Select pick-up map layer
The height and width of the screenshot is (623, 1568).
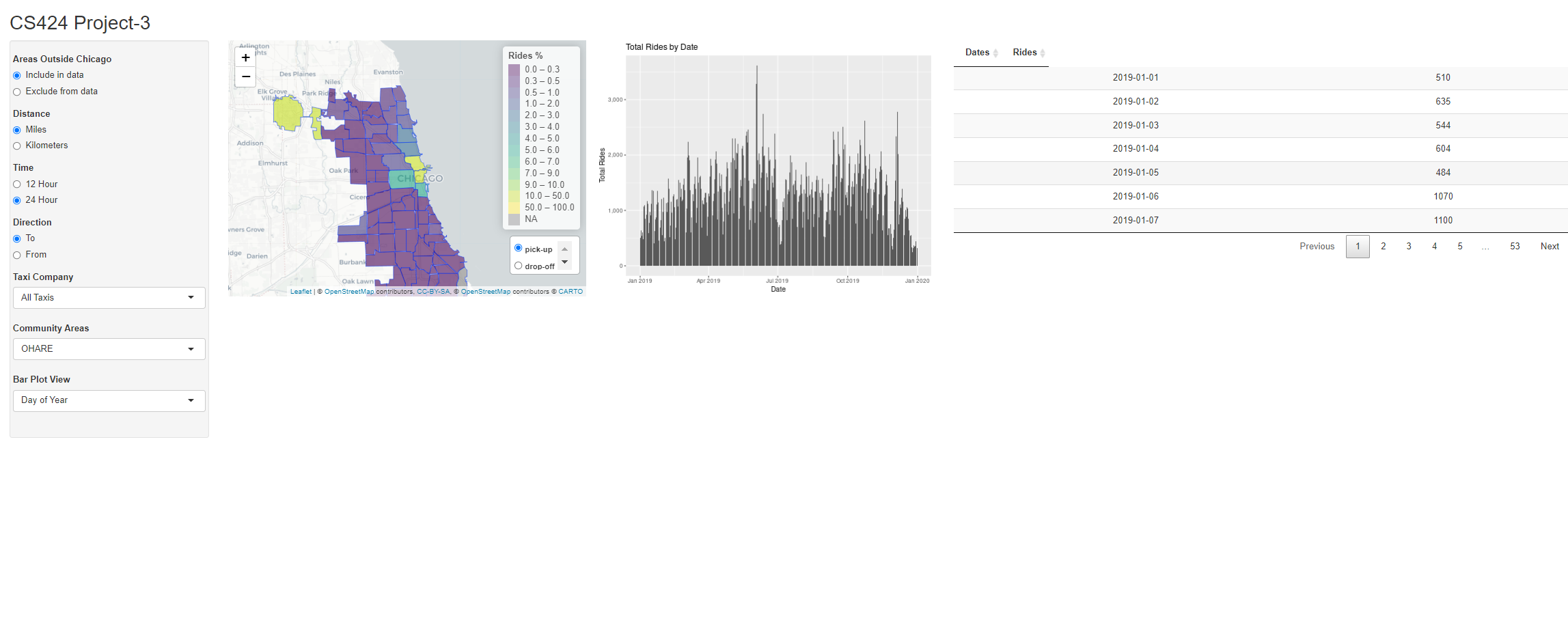pos(519,249)
